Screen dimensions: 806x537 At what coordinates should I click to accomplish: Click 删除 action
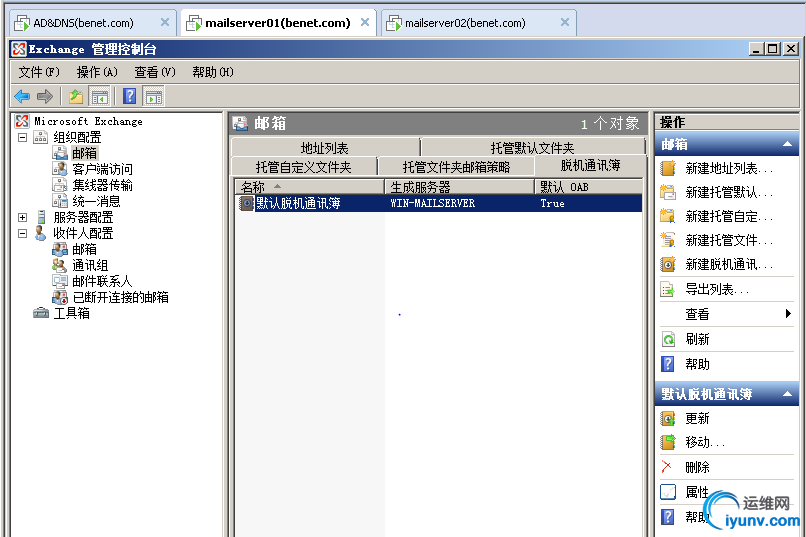point(698,467)
